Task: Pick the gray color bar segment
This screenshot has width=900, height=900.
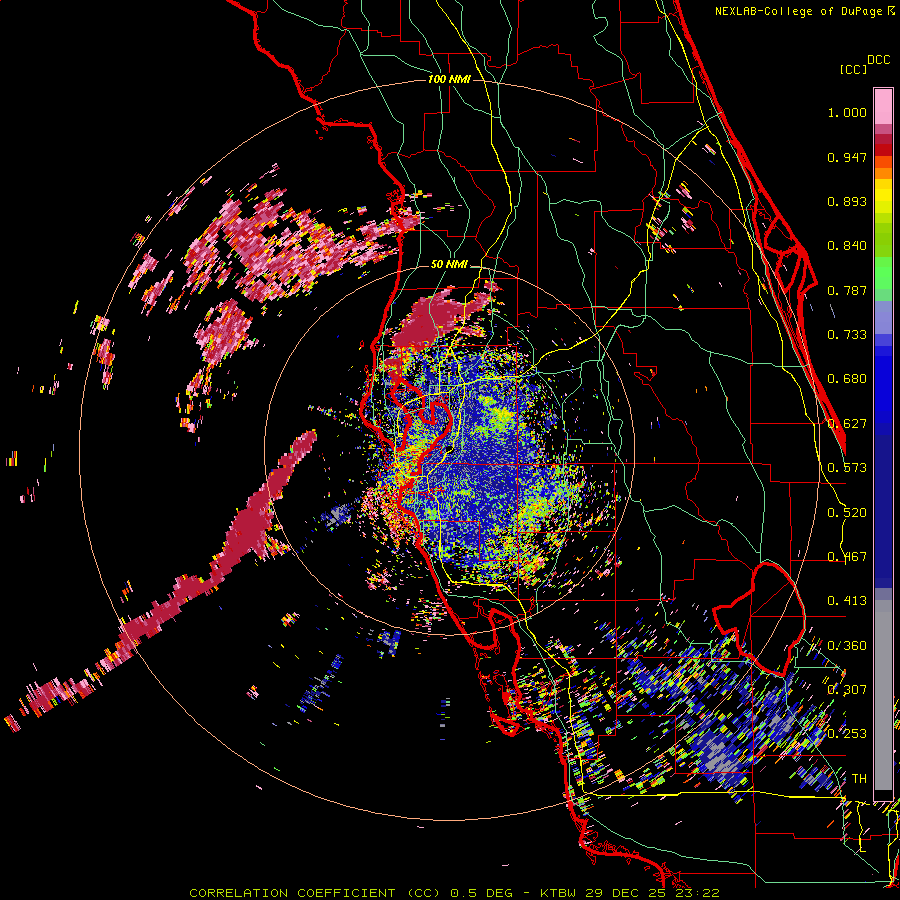Action: pos(883,695)
